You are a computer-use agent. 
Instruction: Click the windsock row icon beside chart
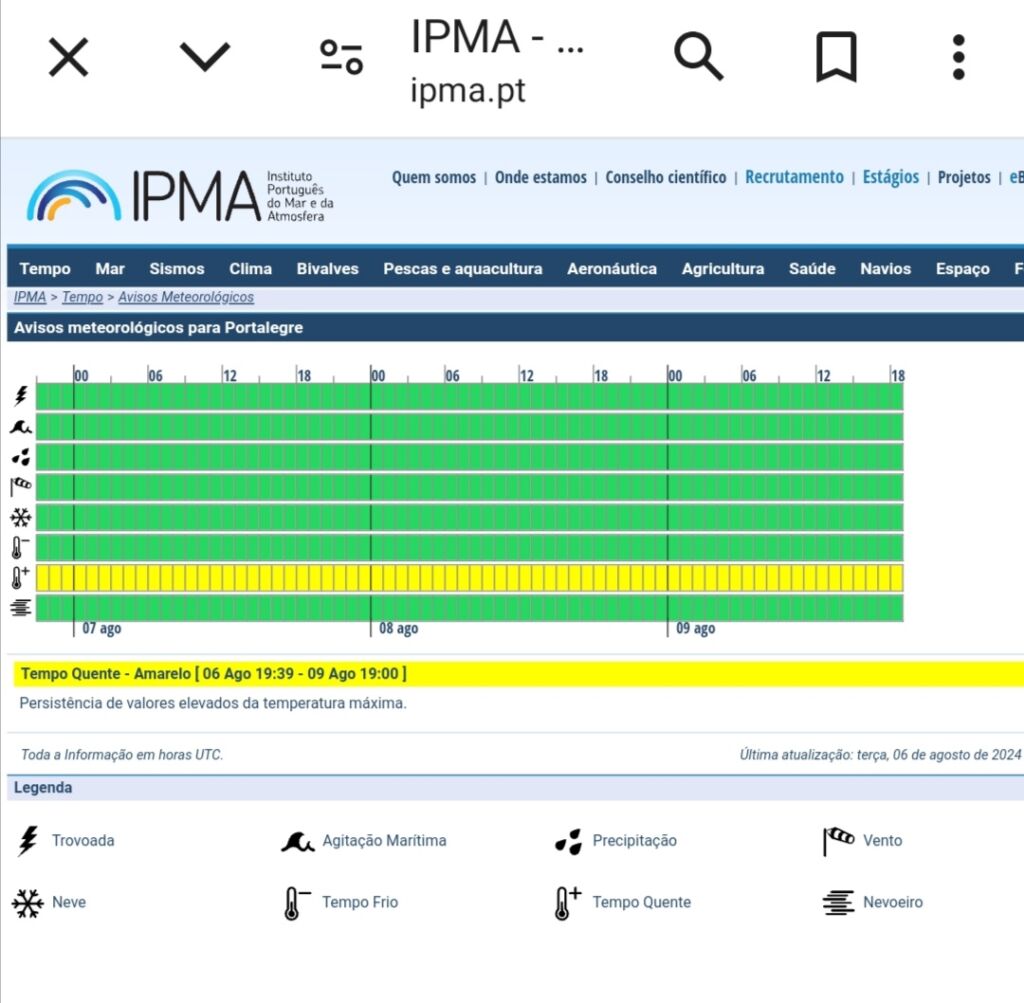tap(21, 487)
